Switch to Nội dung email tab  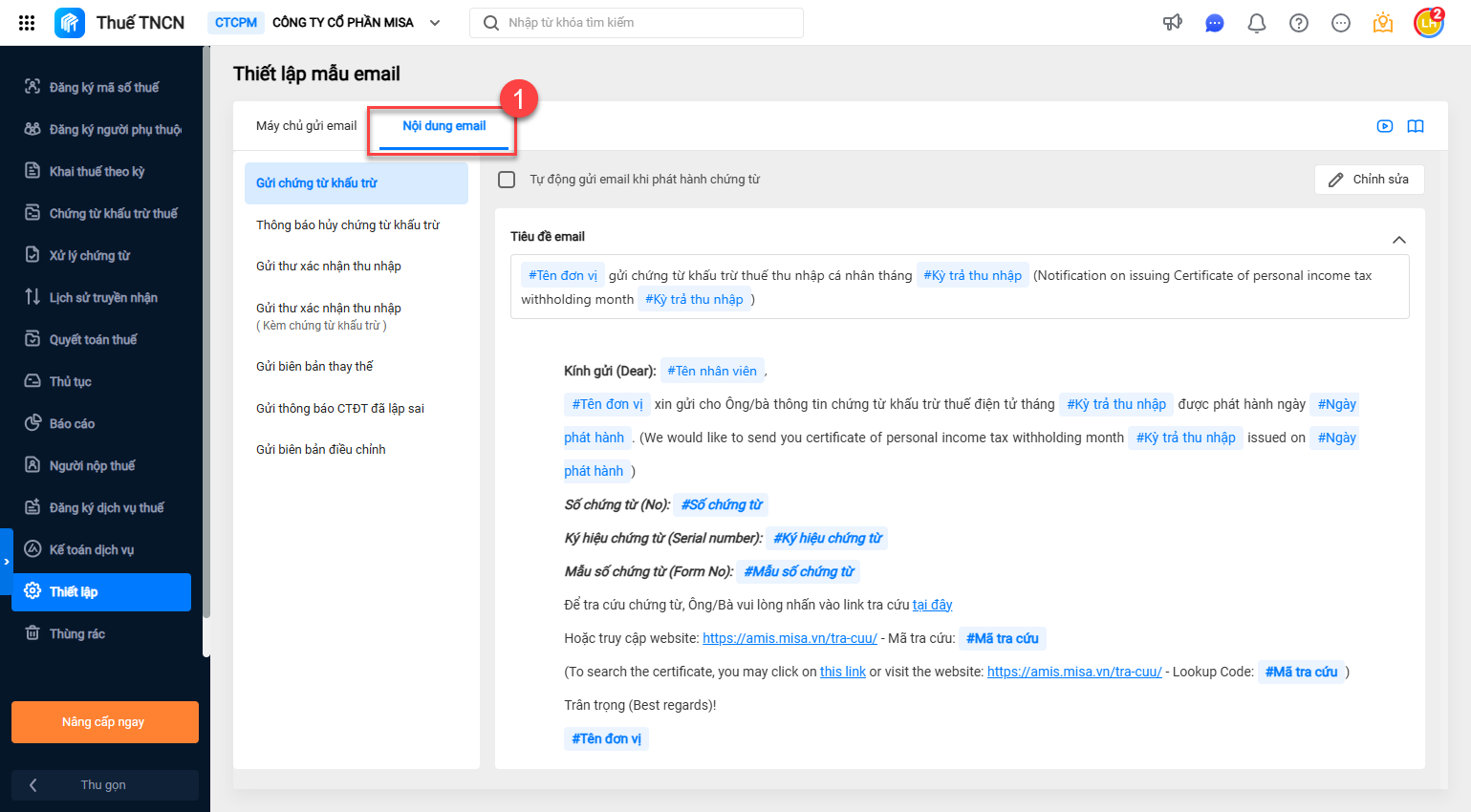[443, 126]
